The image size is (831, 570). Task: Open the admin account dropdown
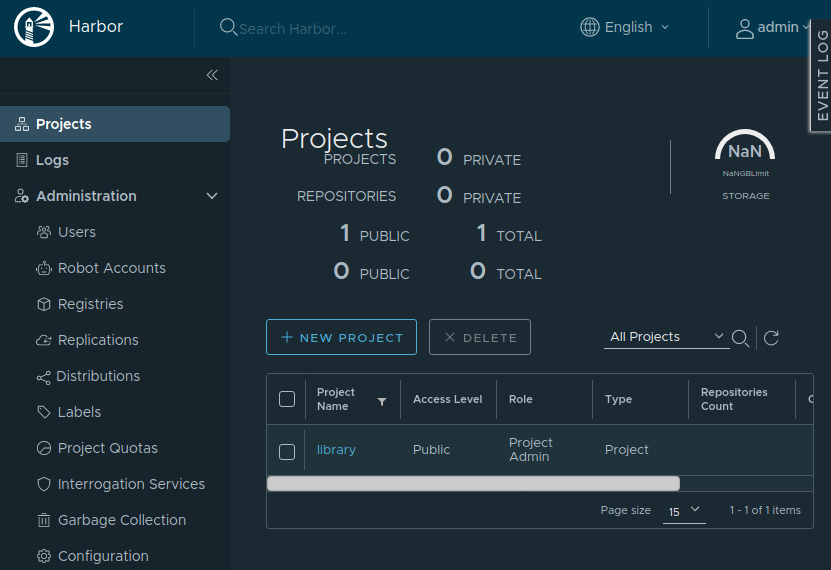(773, 28)
